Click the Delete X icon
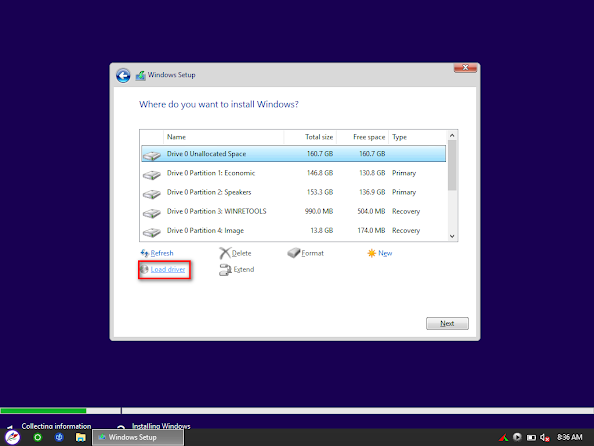 225,253
